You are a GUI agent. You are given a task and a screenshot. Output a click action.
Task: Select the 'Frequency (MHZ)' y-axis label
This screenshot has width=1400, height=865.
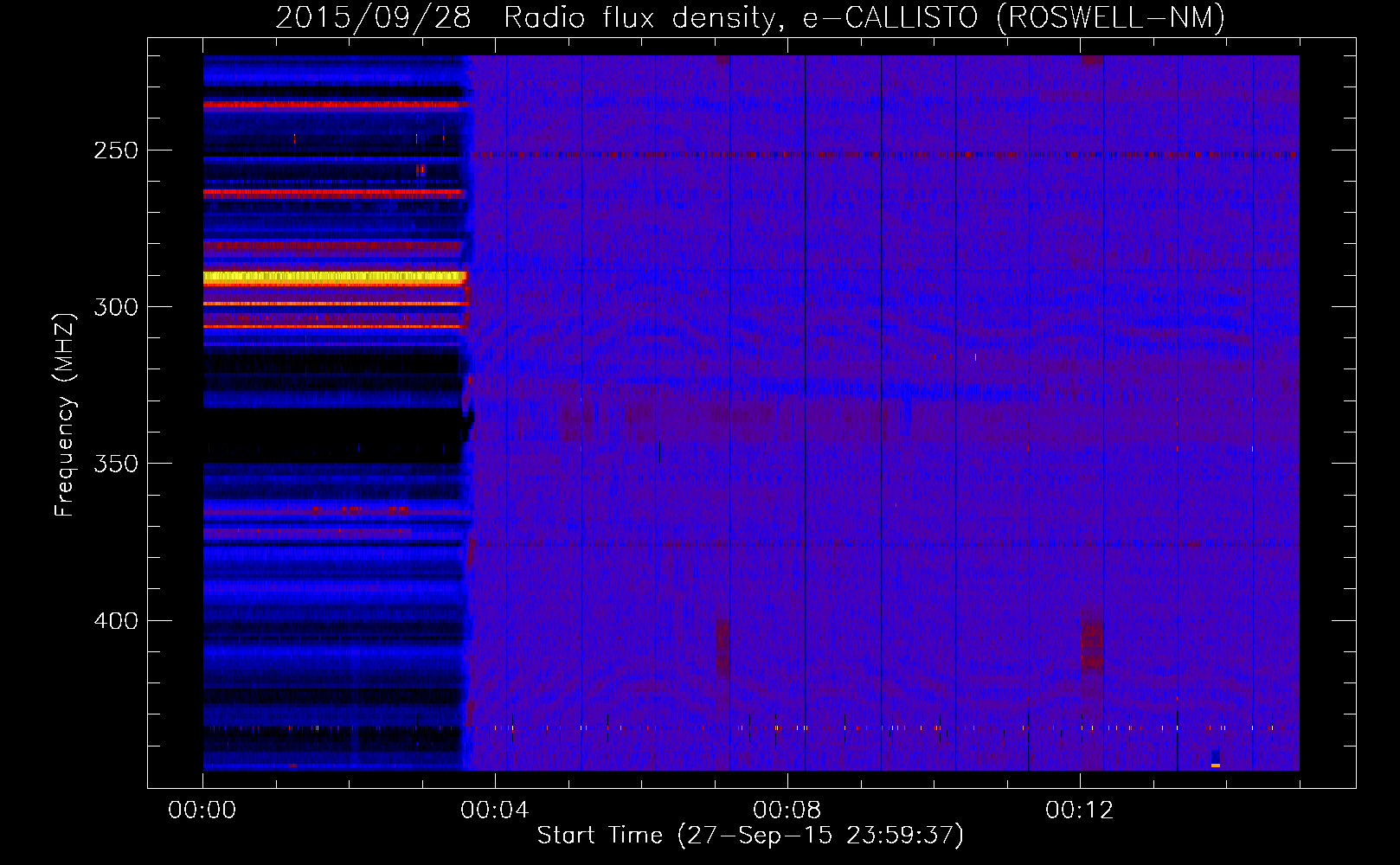pos(65,415)
